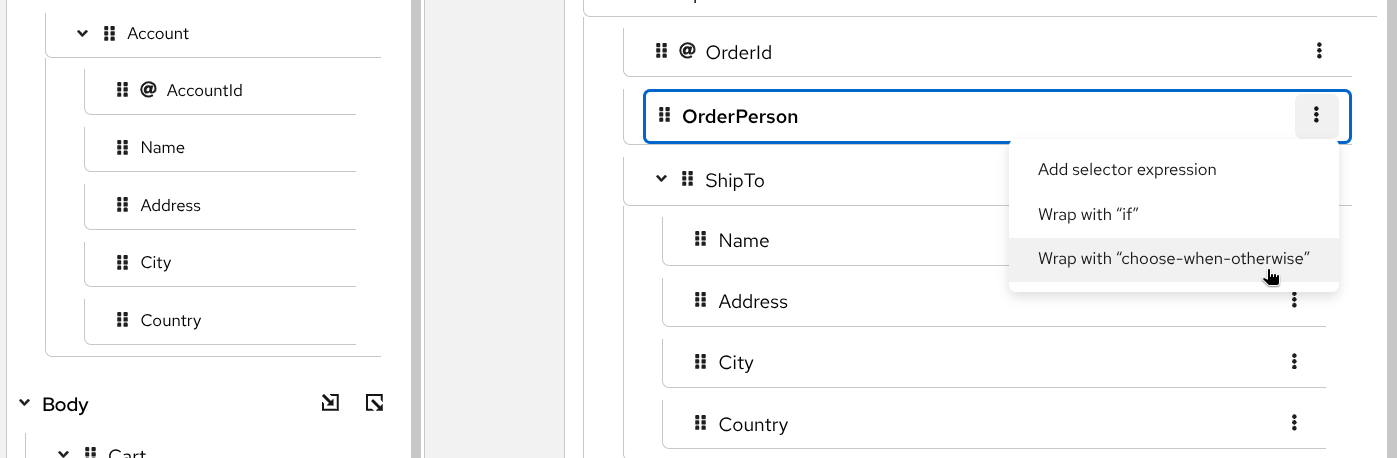The width and height of the screenshot is (1397, 458).
Task: Click kebab menu on OrderPerson row
Action: [x=1317, y=116]
